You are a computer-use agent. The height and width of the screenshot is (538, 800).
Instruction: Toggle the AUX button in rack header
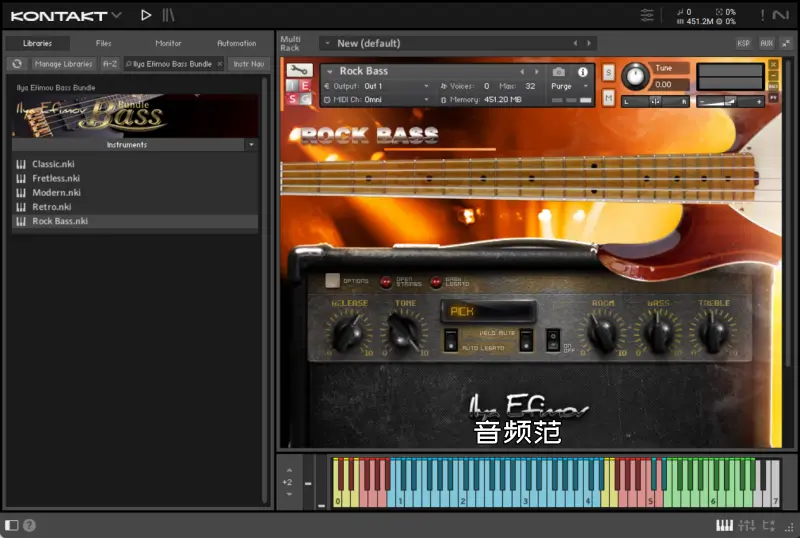pyautogui.click(x=766, y=43)
